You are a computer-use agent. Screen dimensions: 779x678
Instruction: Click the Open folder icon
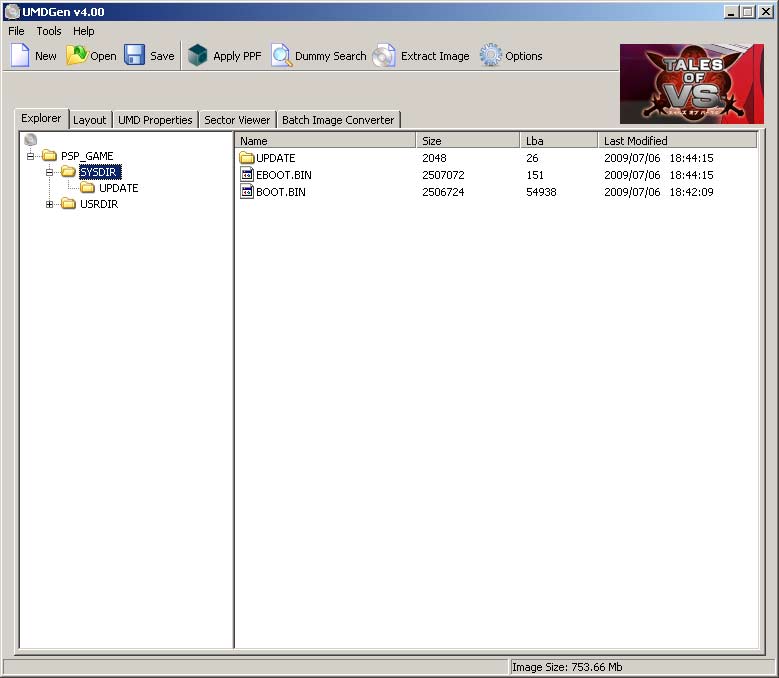tap(77, 55)
